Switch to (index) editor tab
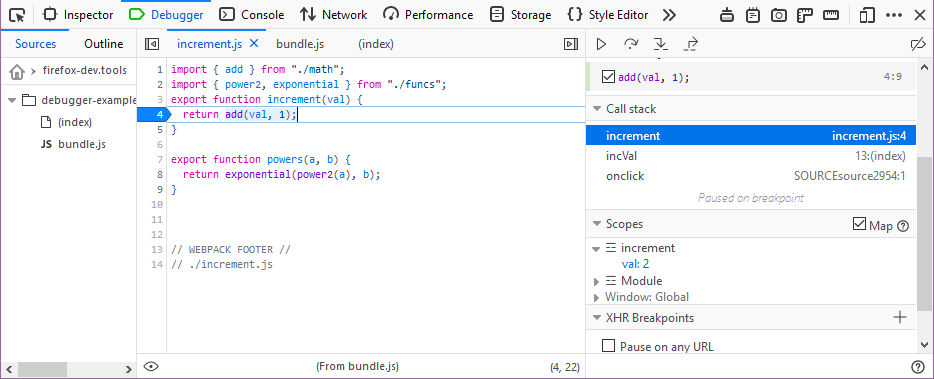 pos(376,44)
